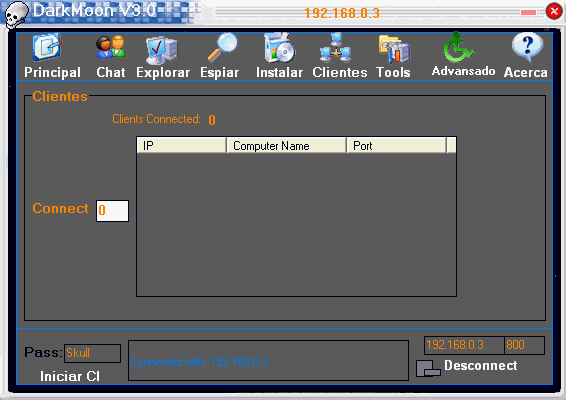Click the skull icon in title bar
566x400 pixels.
click(x=16, y=14)
